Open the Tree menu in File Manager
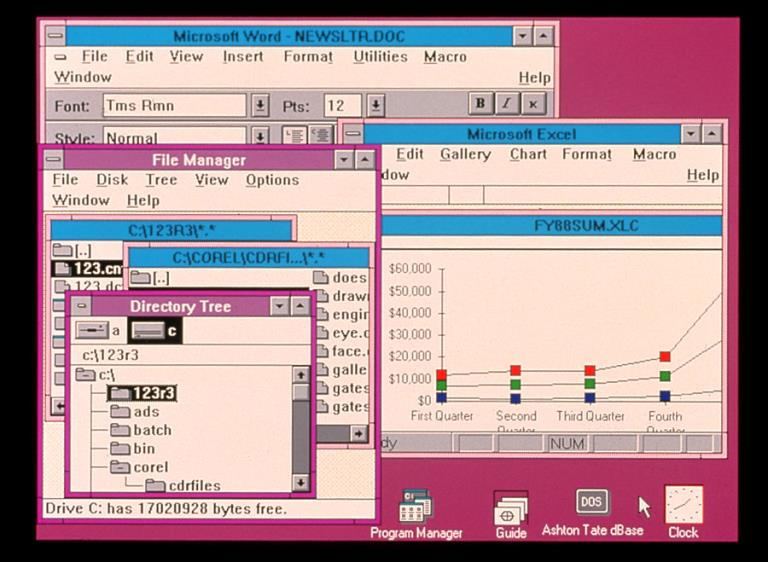Image resolution: width=768 pixels, height=562 pixels. click(x=161, y=180)
